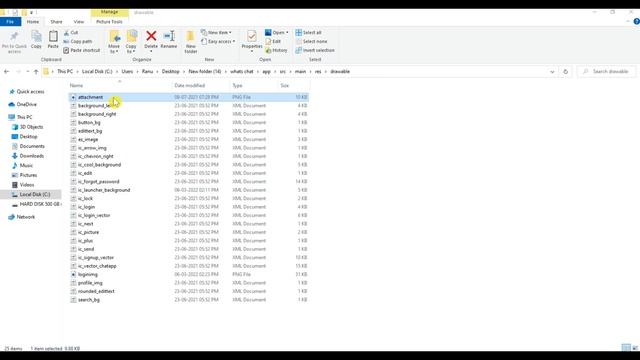Viewport: 640px width, 360px height.
Task: Expand the address bar history dropdown
Action: (x=552, y=71)
